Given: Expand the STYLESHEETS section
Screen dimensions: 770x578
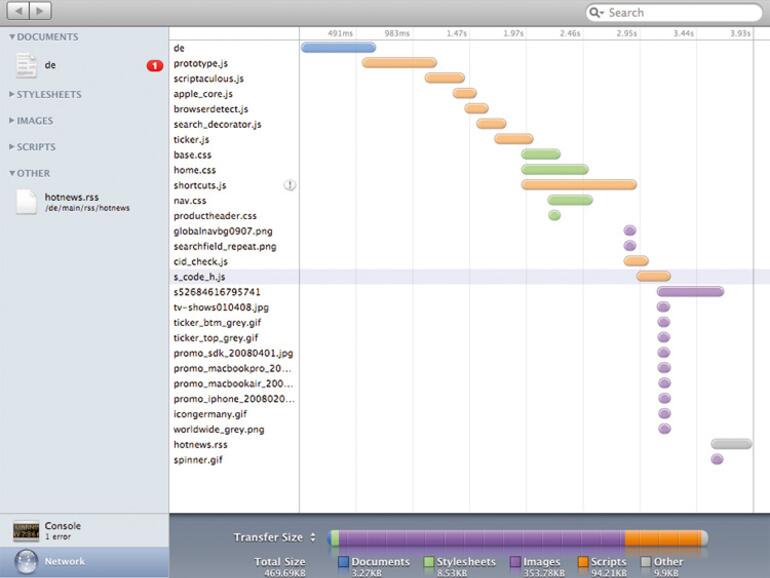Looking at the screenshot, I should [x=13, y=95].
